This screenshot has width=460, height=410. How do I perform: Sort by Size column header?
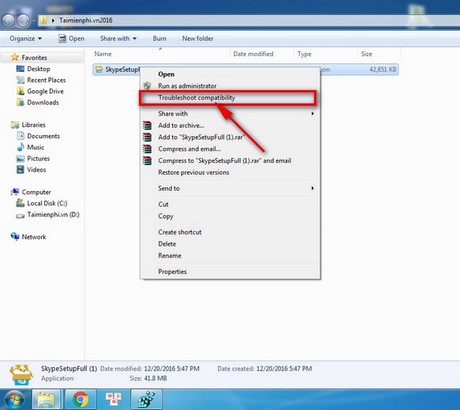pyautogui.click(x=367, y=54)
